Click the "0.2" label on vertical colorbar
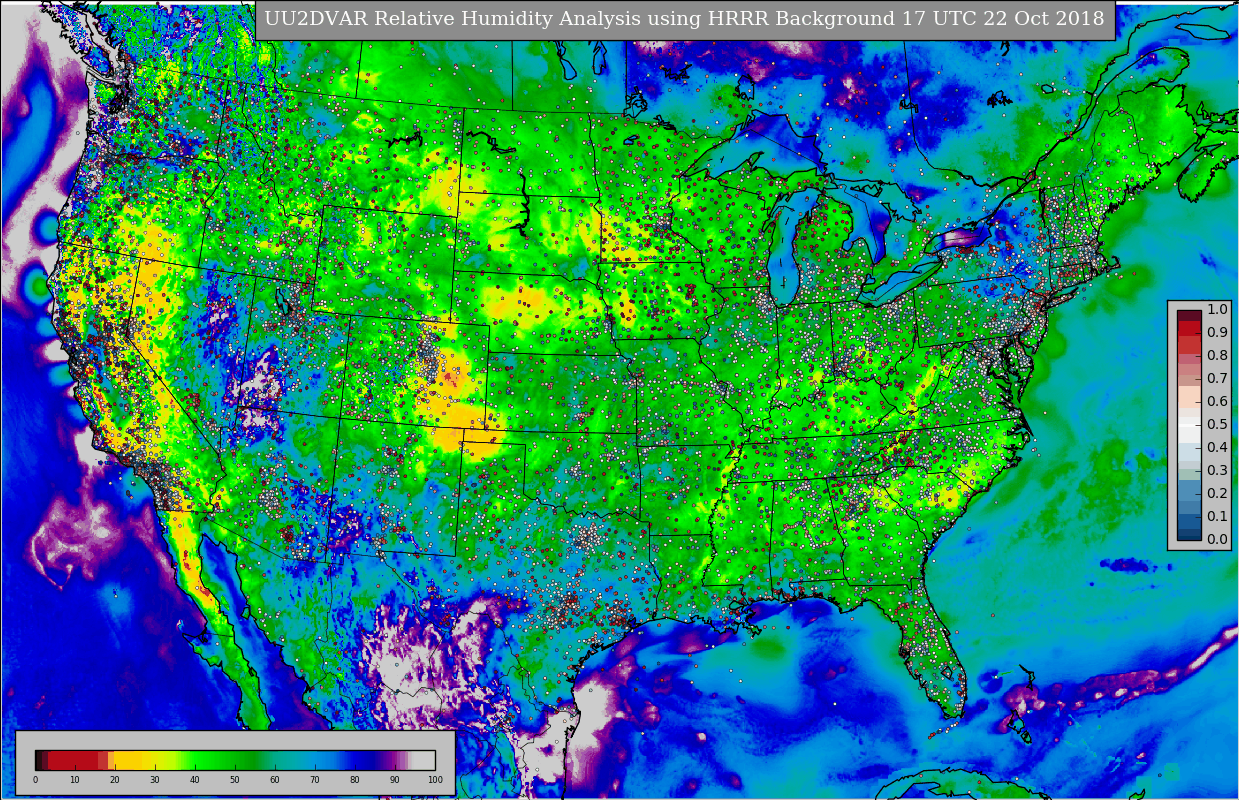The image size is (1239, 800). click(x=1217, y=493)
